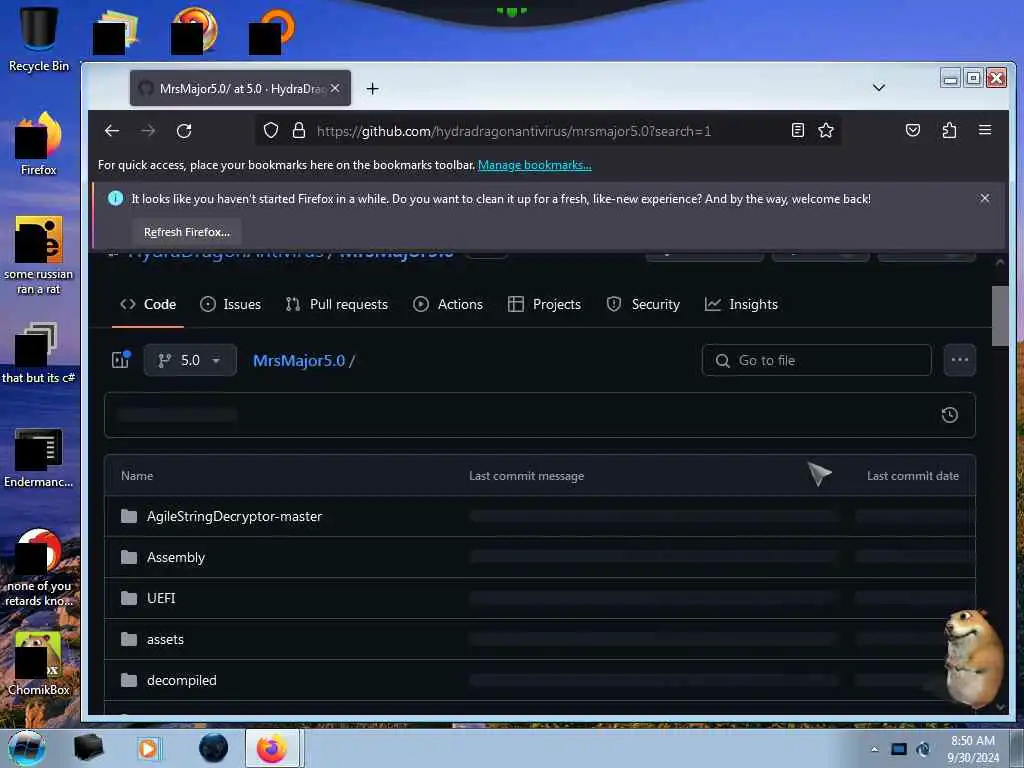The image size is (1024, 768).
Task: Click the Name column header
Action: pos(137,475)
